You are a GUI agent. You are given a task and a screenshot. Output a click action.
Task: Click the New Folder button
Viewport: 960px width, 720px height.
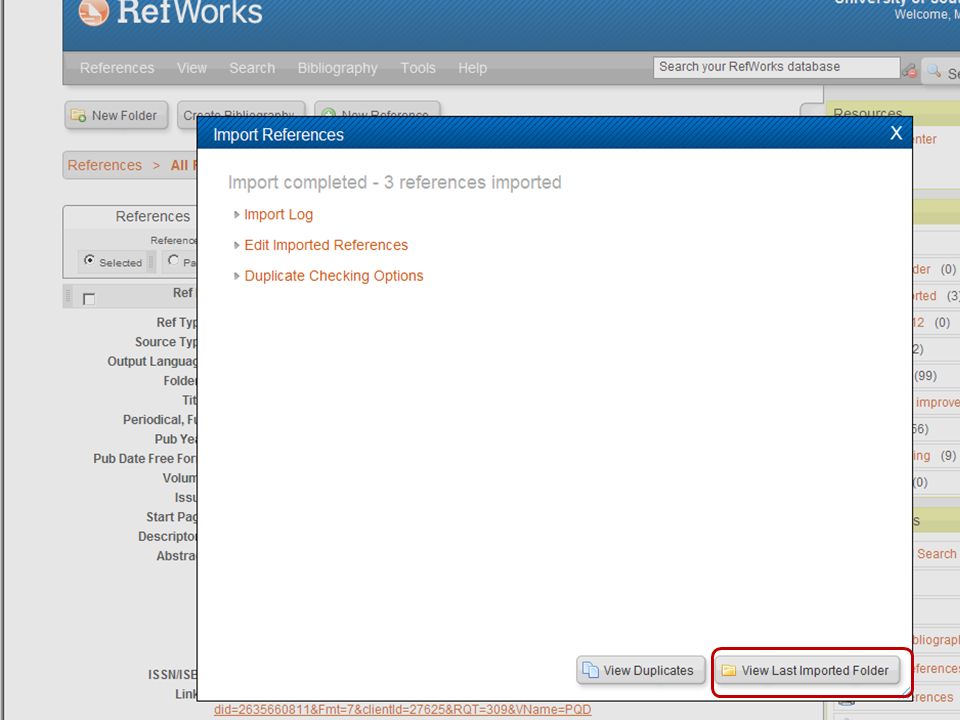coord(116,115)
